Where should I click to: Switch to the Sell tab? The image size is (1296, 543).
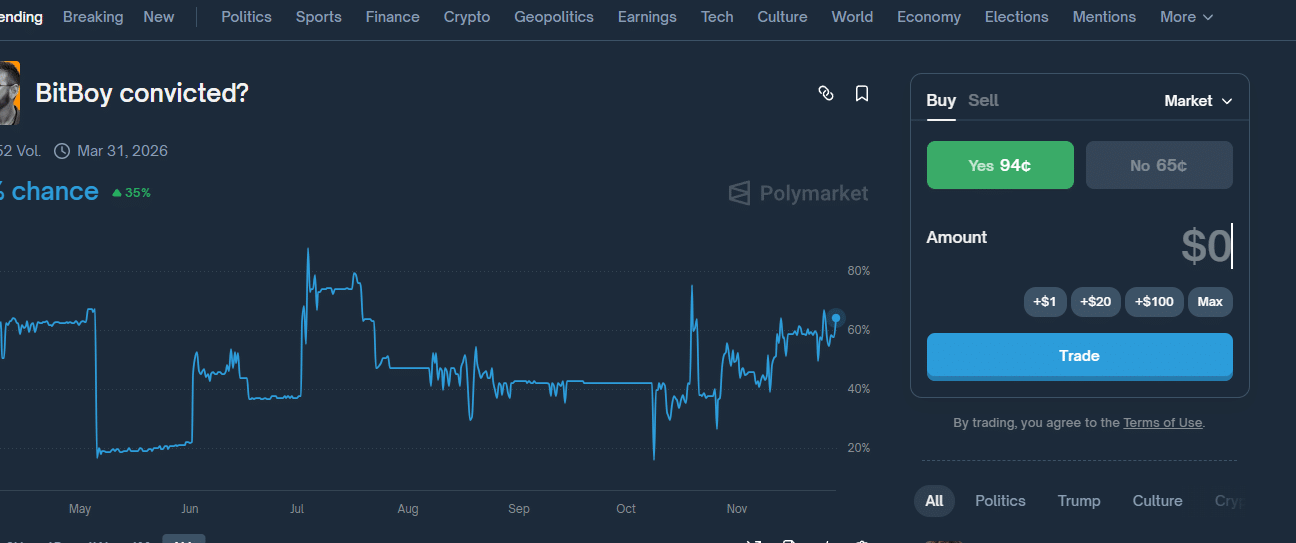983,100
